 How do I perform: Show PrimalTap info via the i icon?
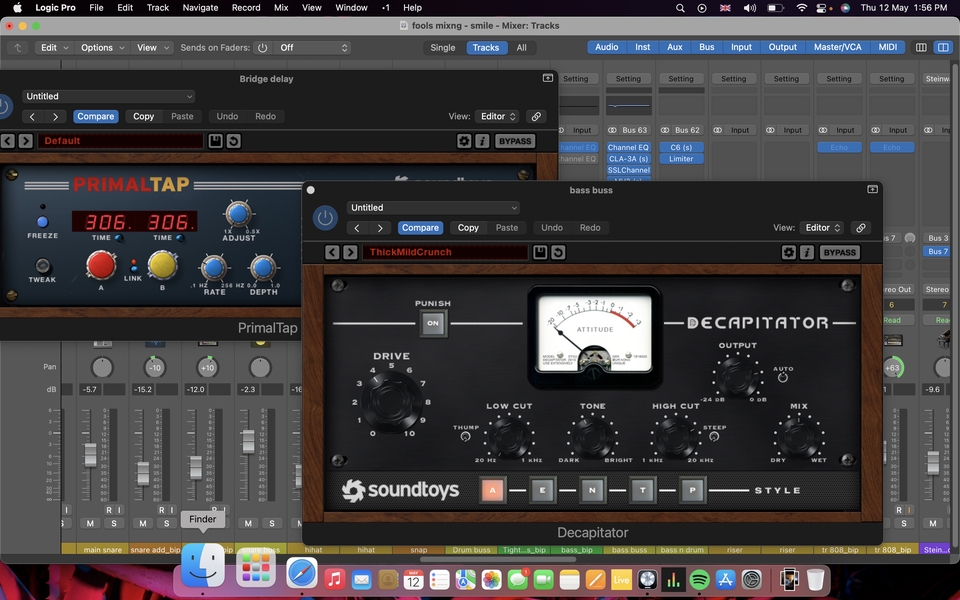482,141
